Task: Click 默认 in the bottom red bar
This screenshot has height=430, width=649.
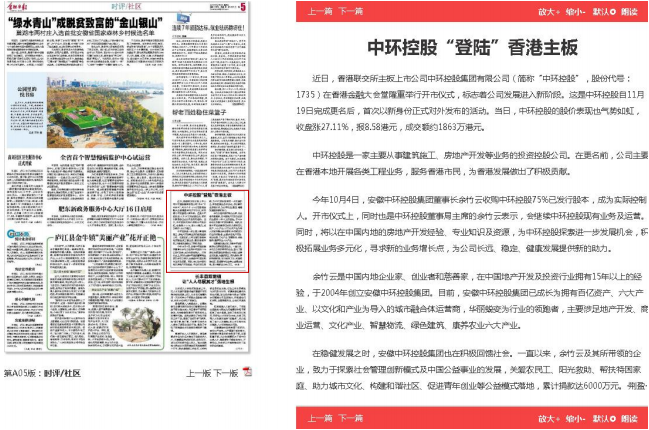Action: (604, 418)
